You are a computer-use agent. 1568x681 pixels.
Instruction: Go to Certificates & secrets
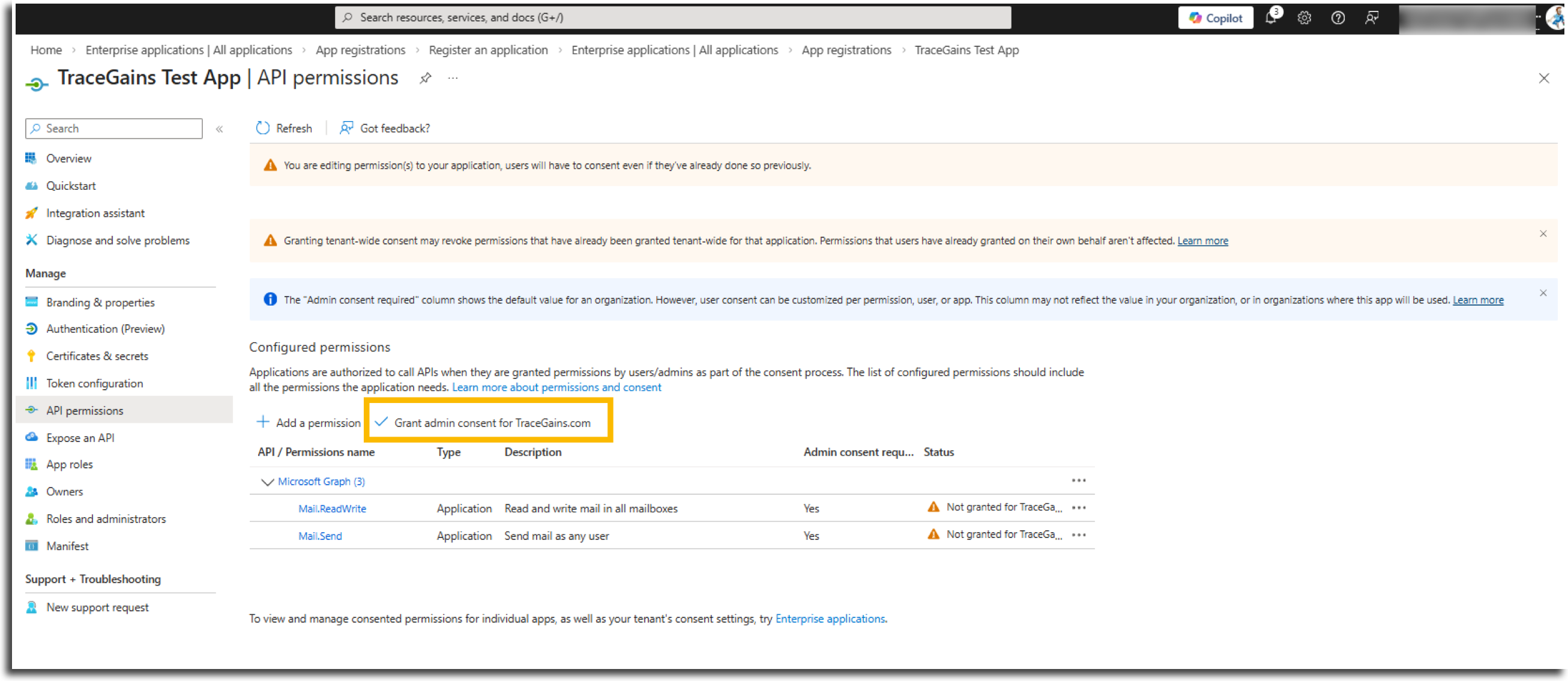pyautogui.click(x=97, y=356)
